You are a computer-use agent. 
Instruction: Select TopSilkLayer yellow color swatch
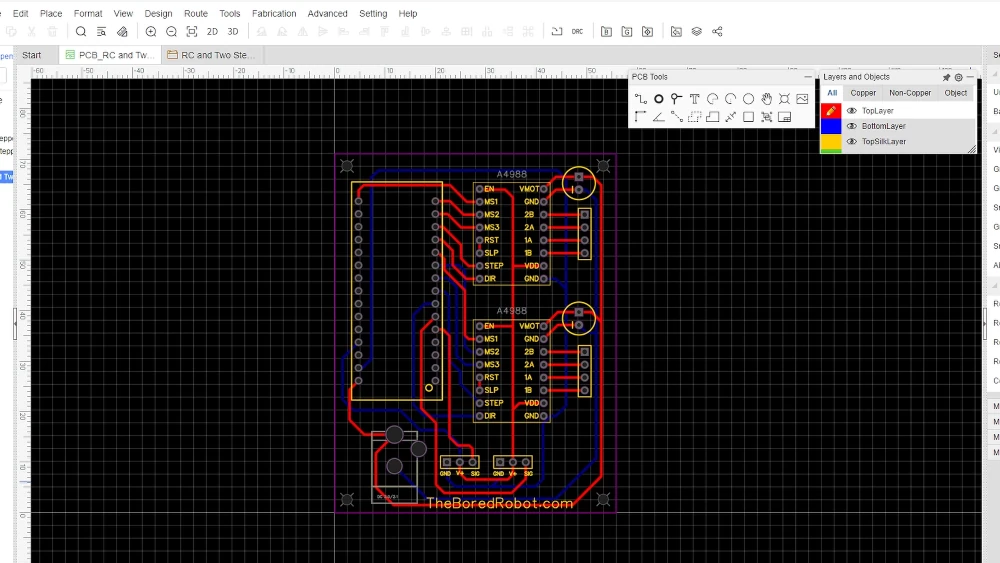click(831, 142)
